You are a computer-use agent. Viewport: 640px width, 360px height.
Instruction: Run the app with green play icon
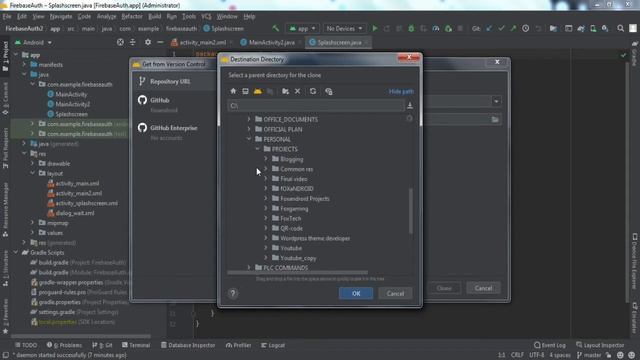[x=375, y=29]
